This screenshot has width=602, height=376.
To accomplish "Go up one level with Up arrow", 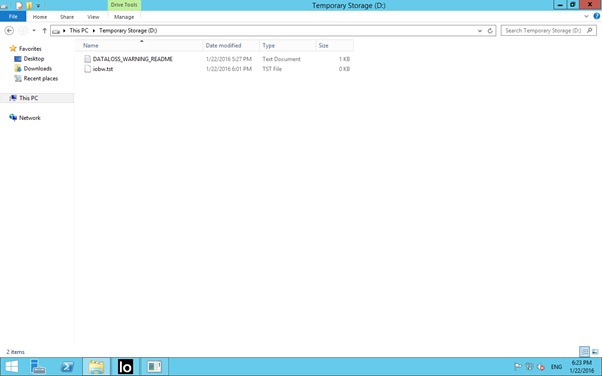I will (44, 31).
